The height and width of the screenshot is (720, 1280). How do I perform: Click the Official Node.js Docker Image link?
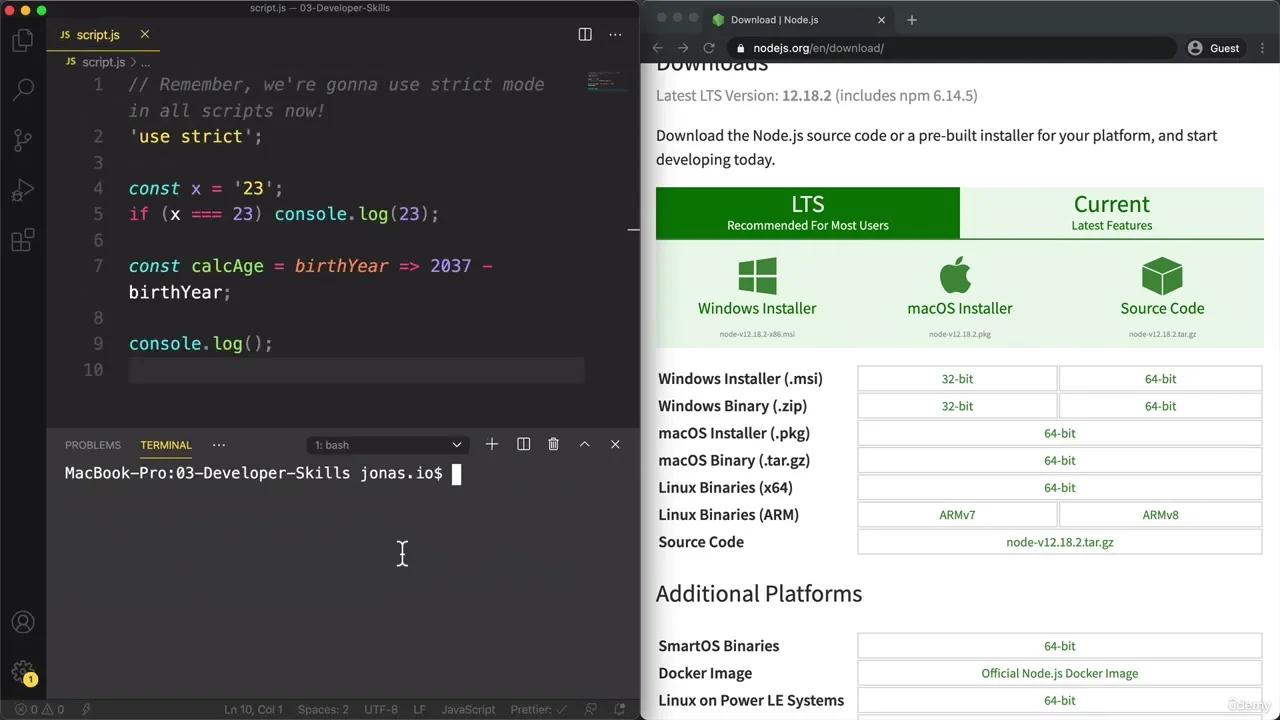(1059, 673)
